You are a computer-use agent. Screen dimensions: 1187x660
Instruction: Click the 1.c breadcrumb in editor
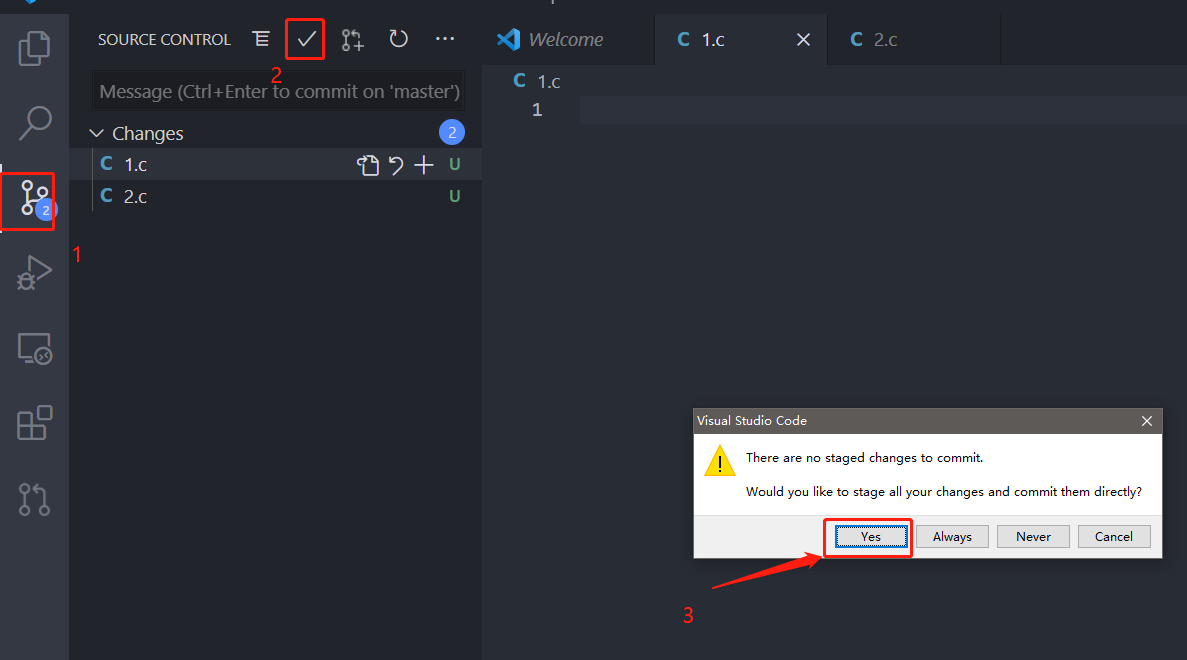tap(537, 81)
